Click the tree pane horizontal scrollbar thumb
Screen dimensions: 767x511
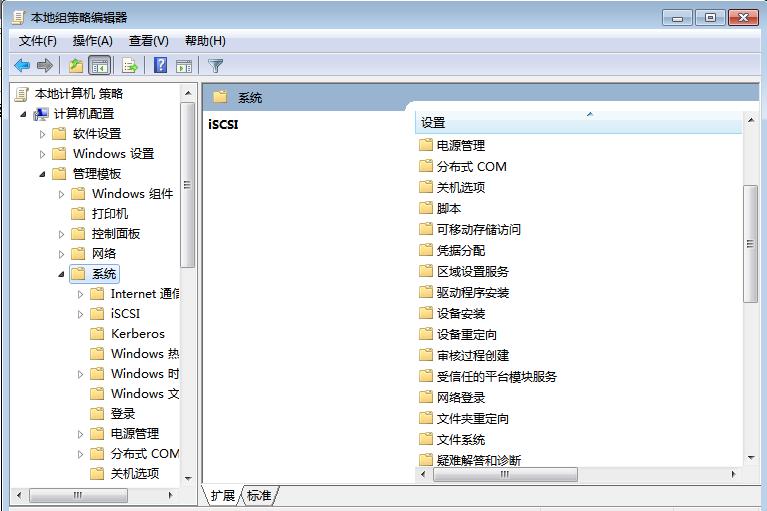[78, 495]
